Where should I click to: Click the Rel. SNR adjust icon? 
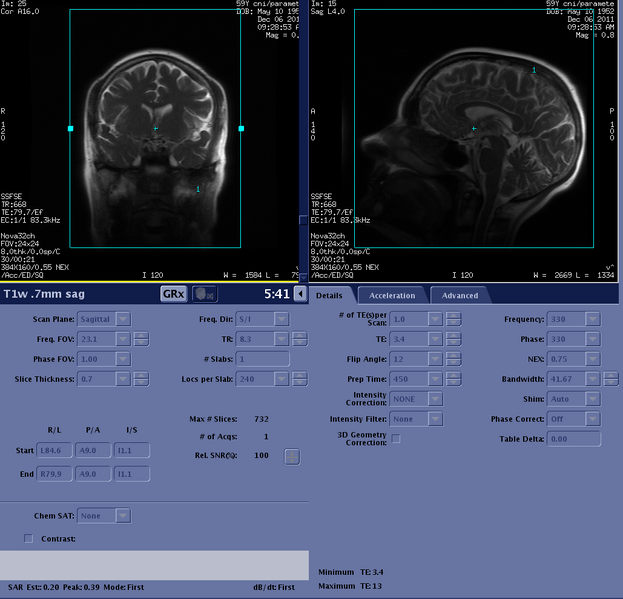tap(292, 457)
